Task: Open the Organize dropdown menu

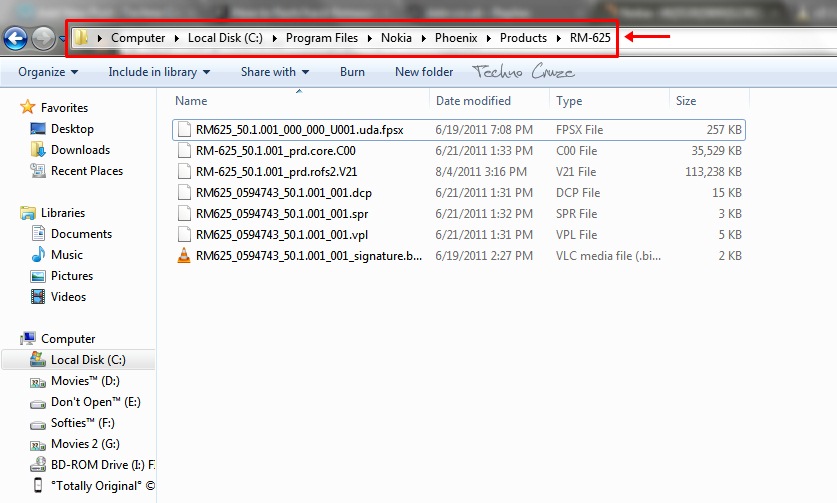Action: [x=48, y=72]
